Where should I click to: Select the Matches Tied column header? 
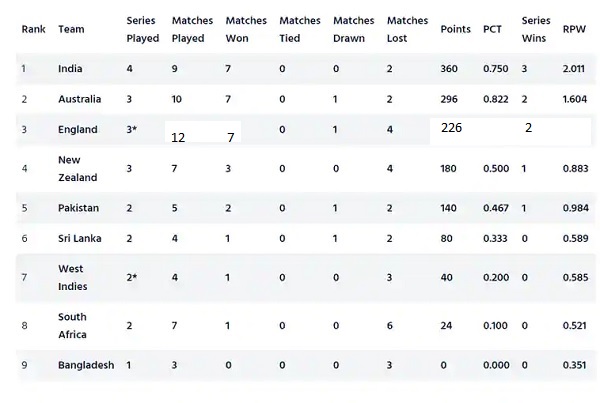tap(300, 29)
